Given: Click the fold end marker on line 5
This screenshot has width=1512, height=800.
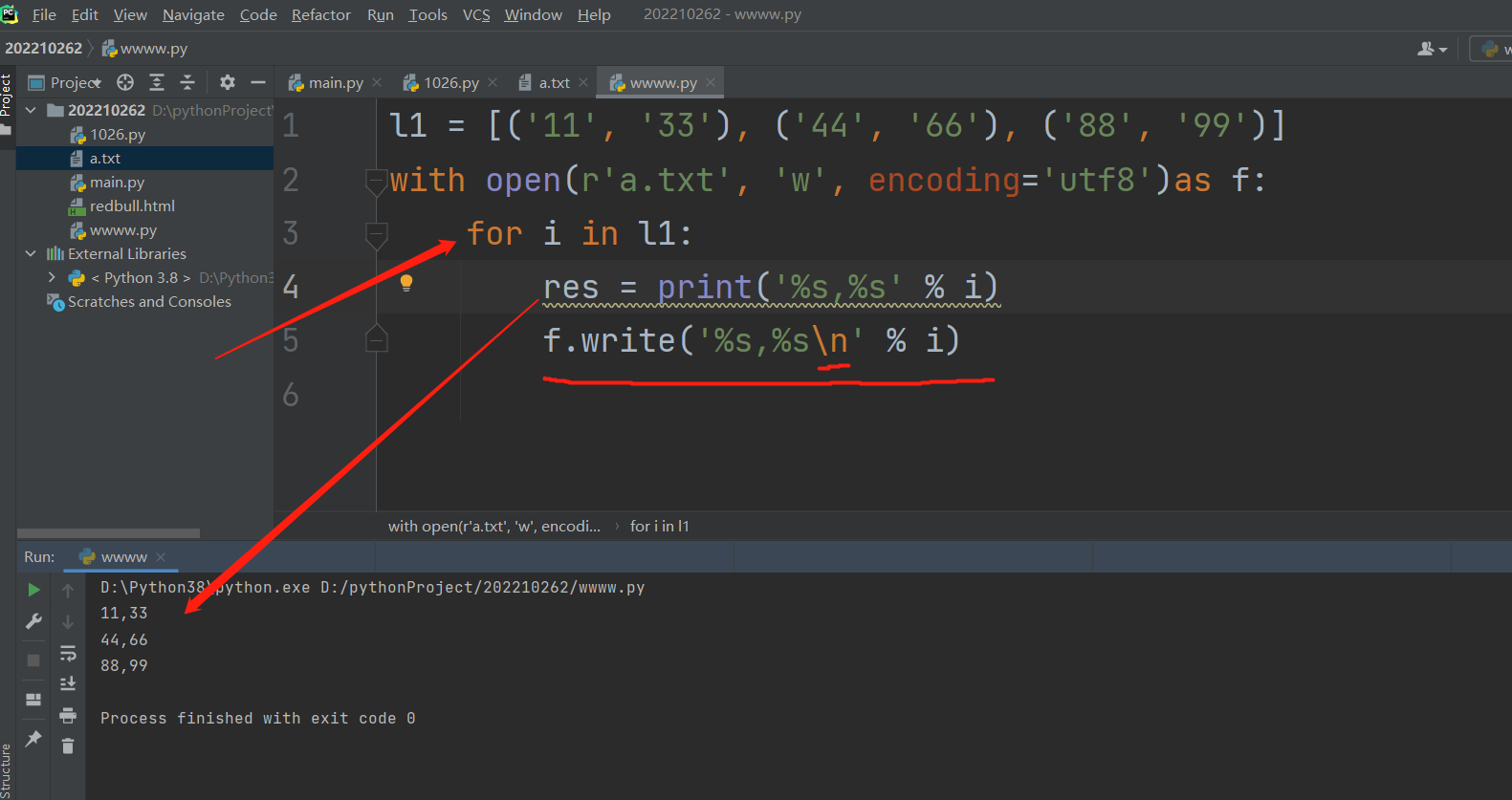Looking at the screenshot, I should [x=376, y=338].
